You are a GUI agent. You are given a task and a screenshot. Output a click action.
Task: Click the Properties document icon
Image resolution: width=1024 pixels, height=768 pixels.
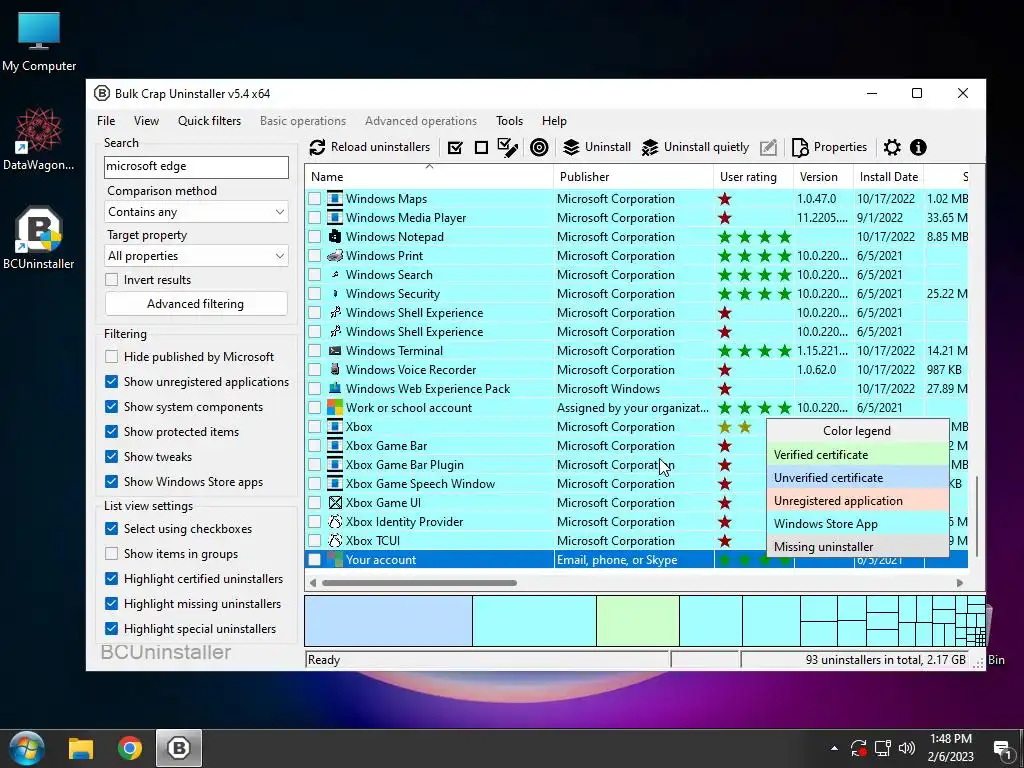[x=800, y=148]
